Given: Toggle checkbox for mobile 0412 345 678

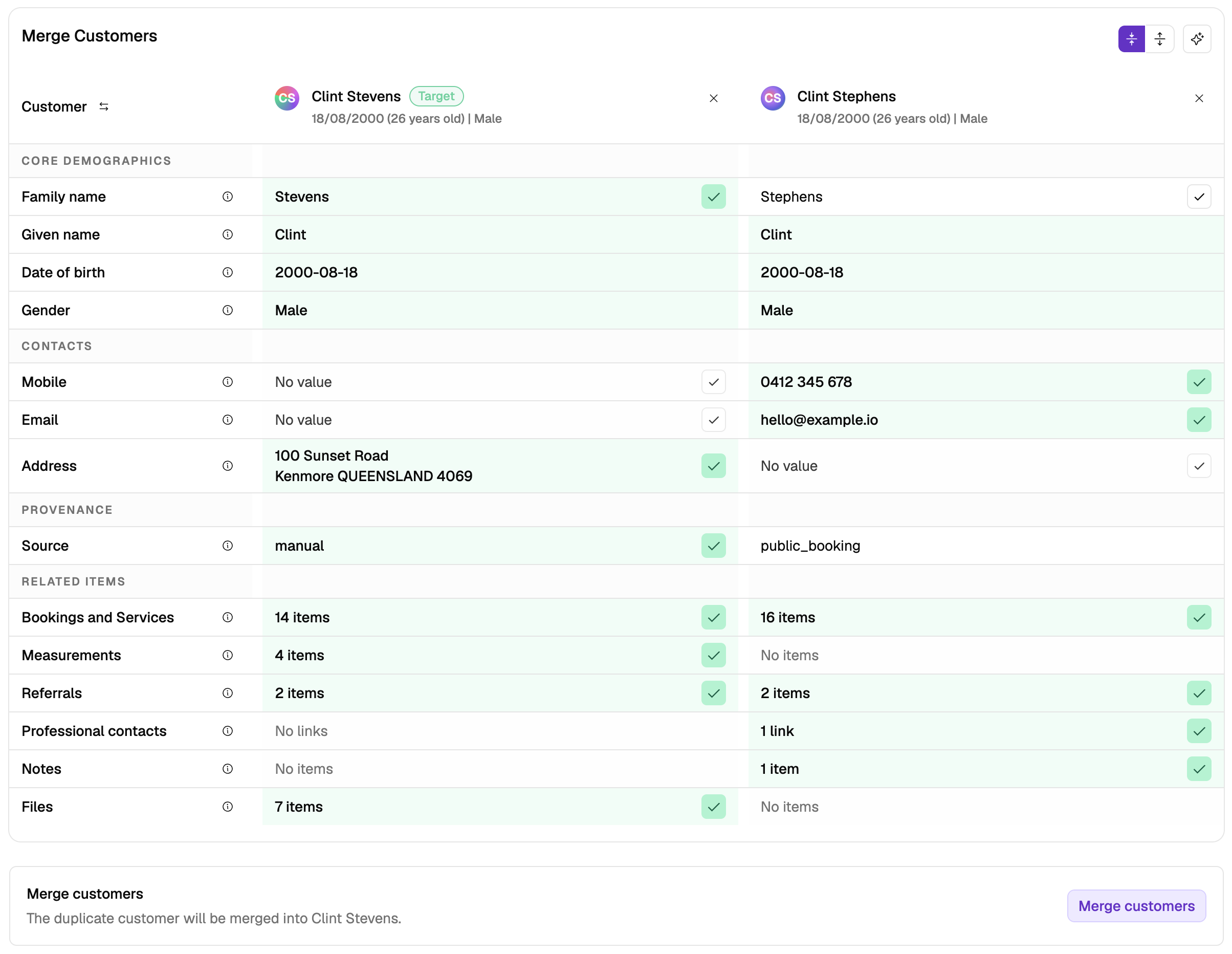Looking at the screenshot, I should (1199, 382).
